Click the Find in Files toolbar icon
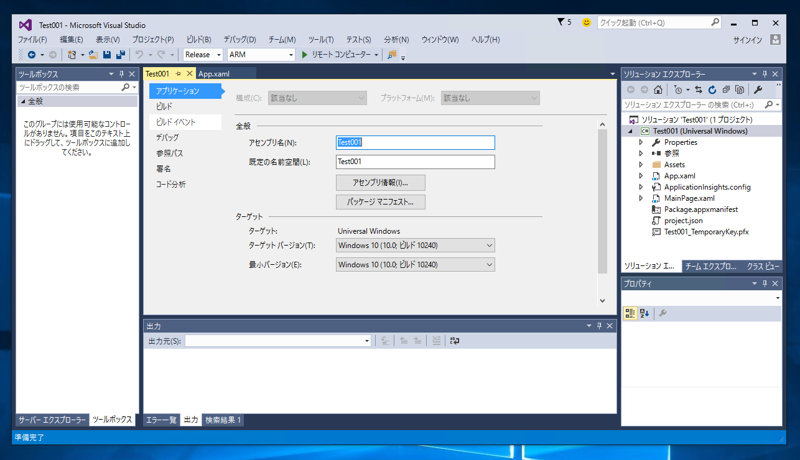The image size is (800, 460). click(391, 55)
